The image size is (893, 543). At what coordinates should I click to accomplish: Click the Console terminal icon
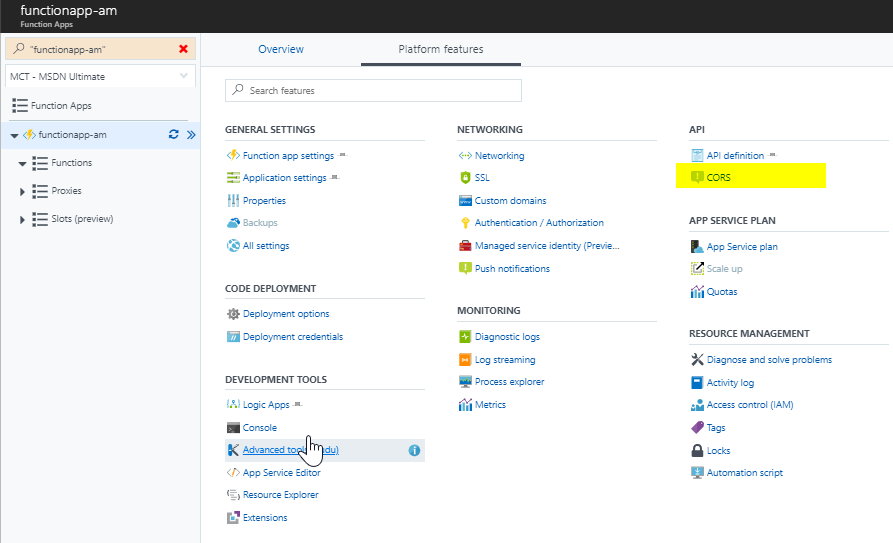[x=233, y=428]
